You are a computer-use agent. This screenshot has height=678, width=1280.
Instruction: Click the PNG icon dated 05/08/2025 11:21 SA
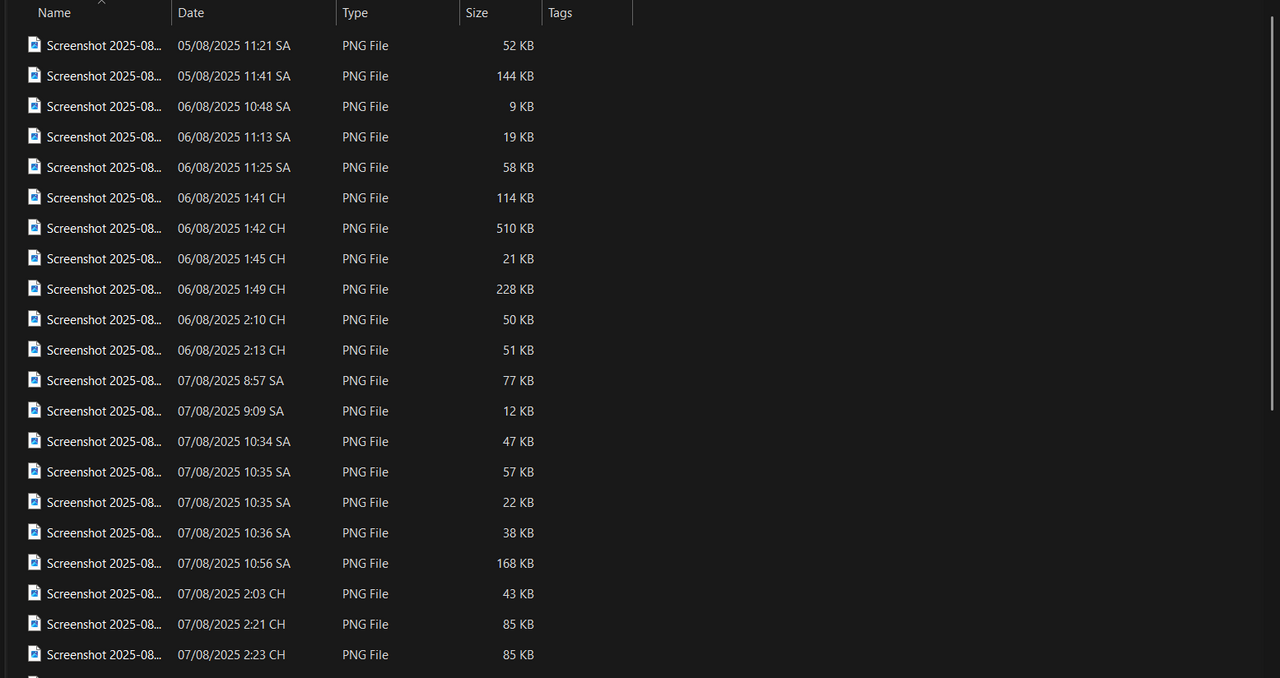click(34, 45)
